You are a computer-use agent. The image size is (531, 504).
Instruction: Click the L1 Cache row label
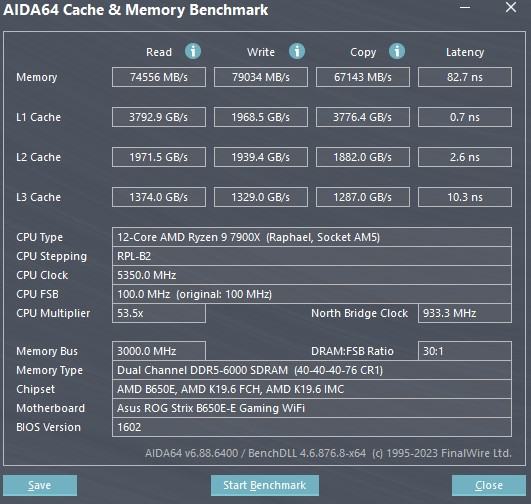pos(39,117)
